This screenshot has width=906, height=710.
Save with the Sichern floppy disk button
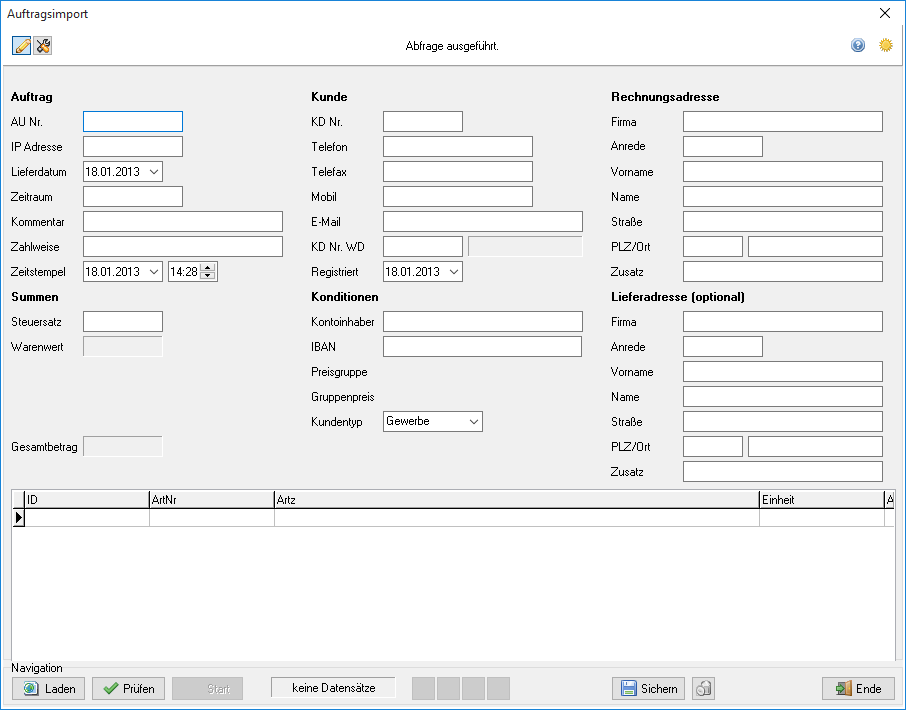click(648, 689)
